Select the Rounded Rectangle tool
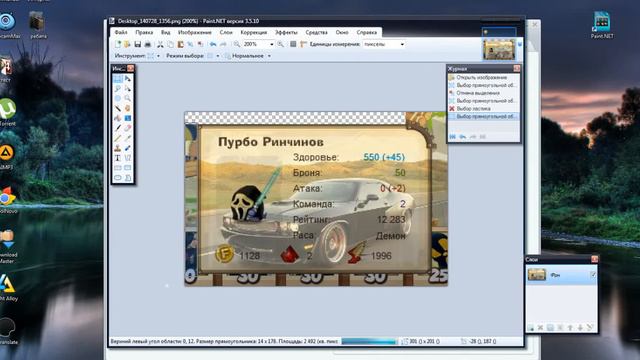 (x=128, y=167)
